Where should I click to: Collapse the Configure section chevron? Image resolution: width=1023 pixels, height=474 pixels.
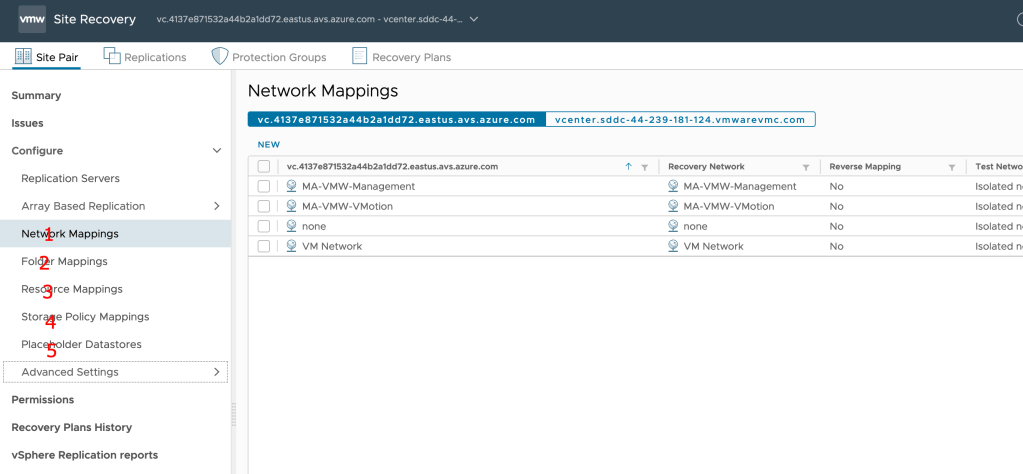(x=217, y=151)
